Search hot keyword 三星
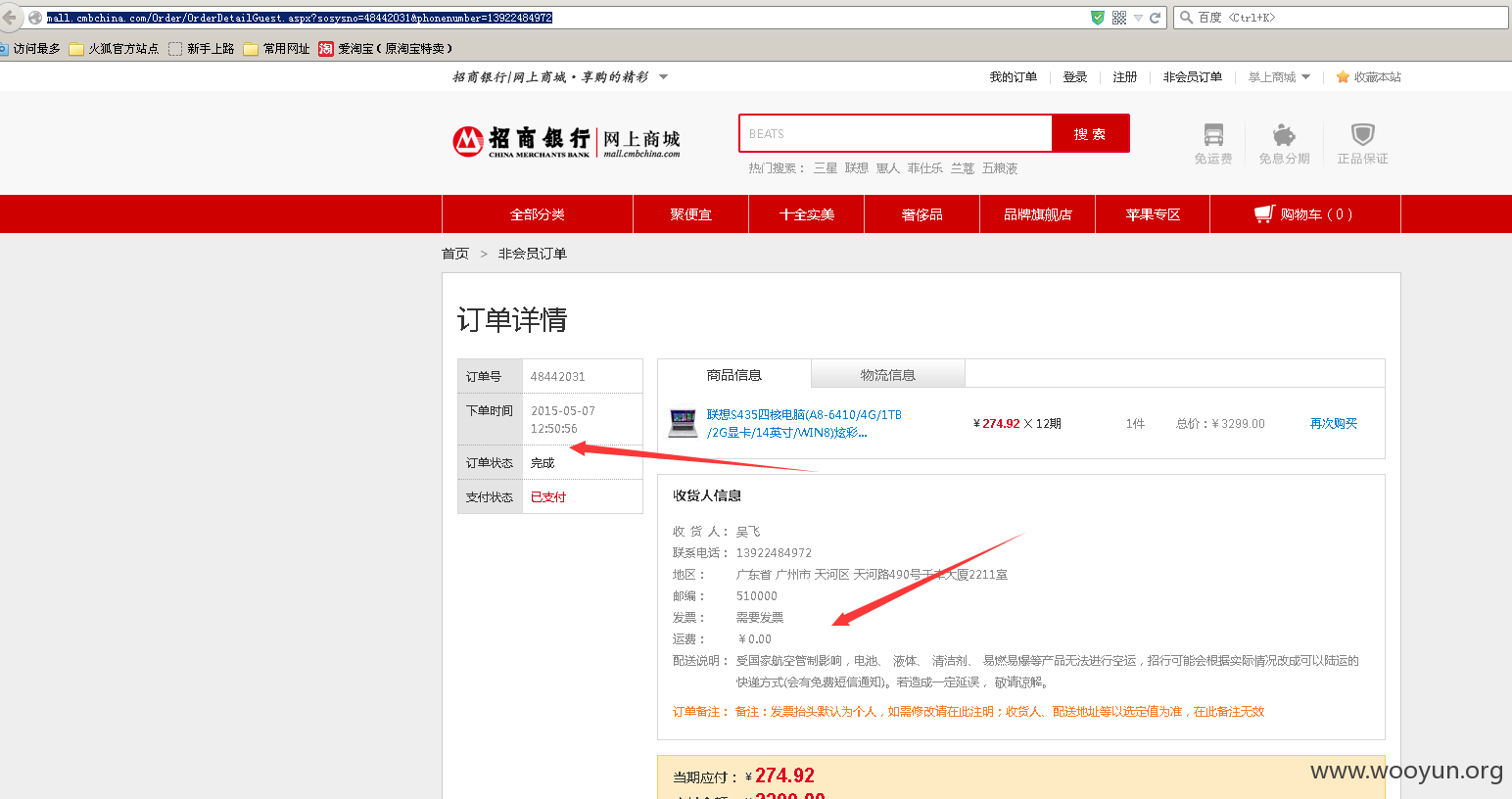 coord(826,168)
